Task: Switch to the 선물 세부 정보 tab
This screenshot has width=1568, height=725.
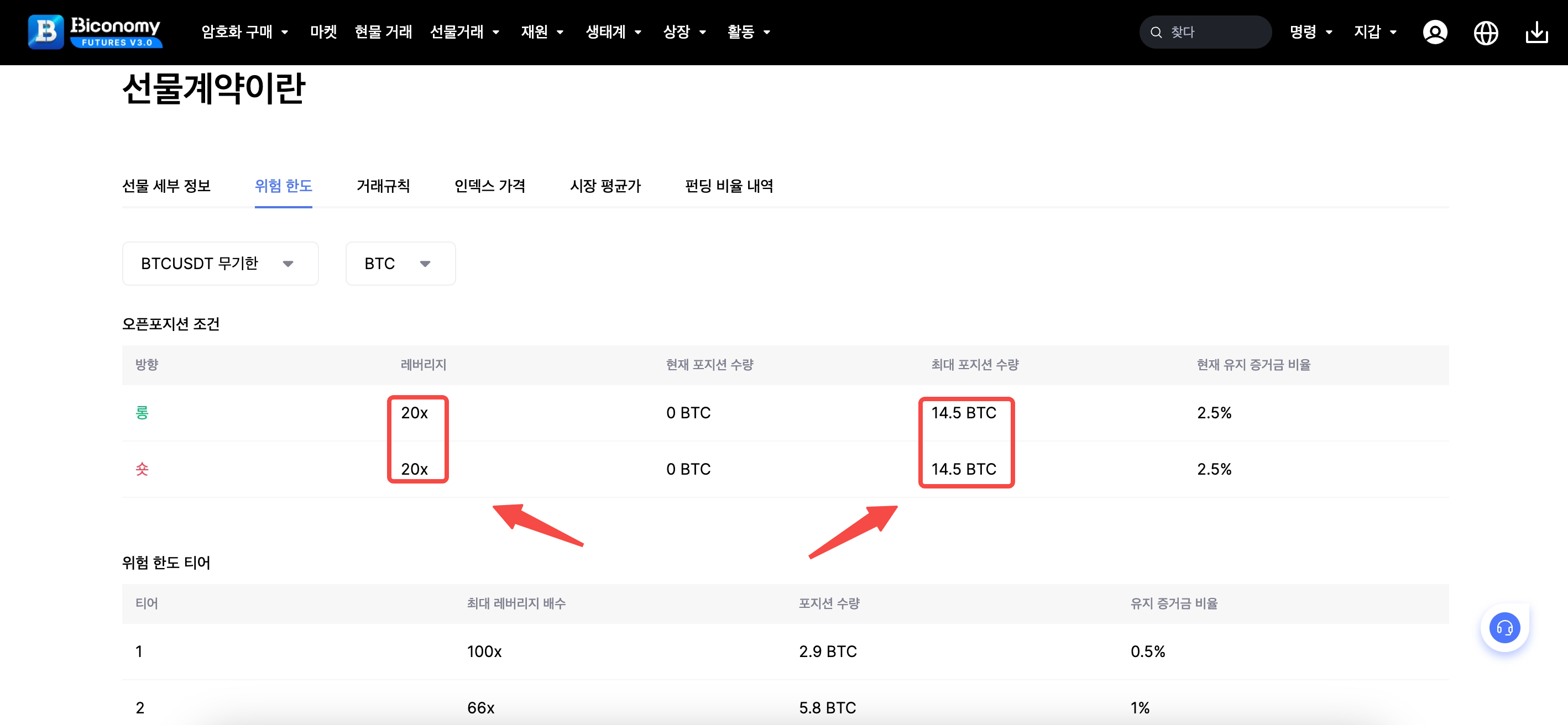Action: pos(166,186)
